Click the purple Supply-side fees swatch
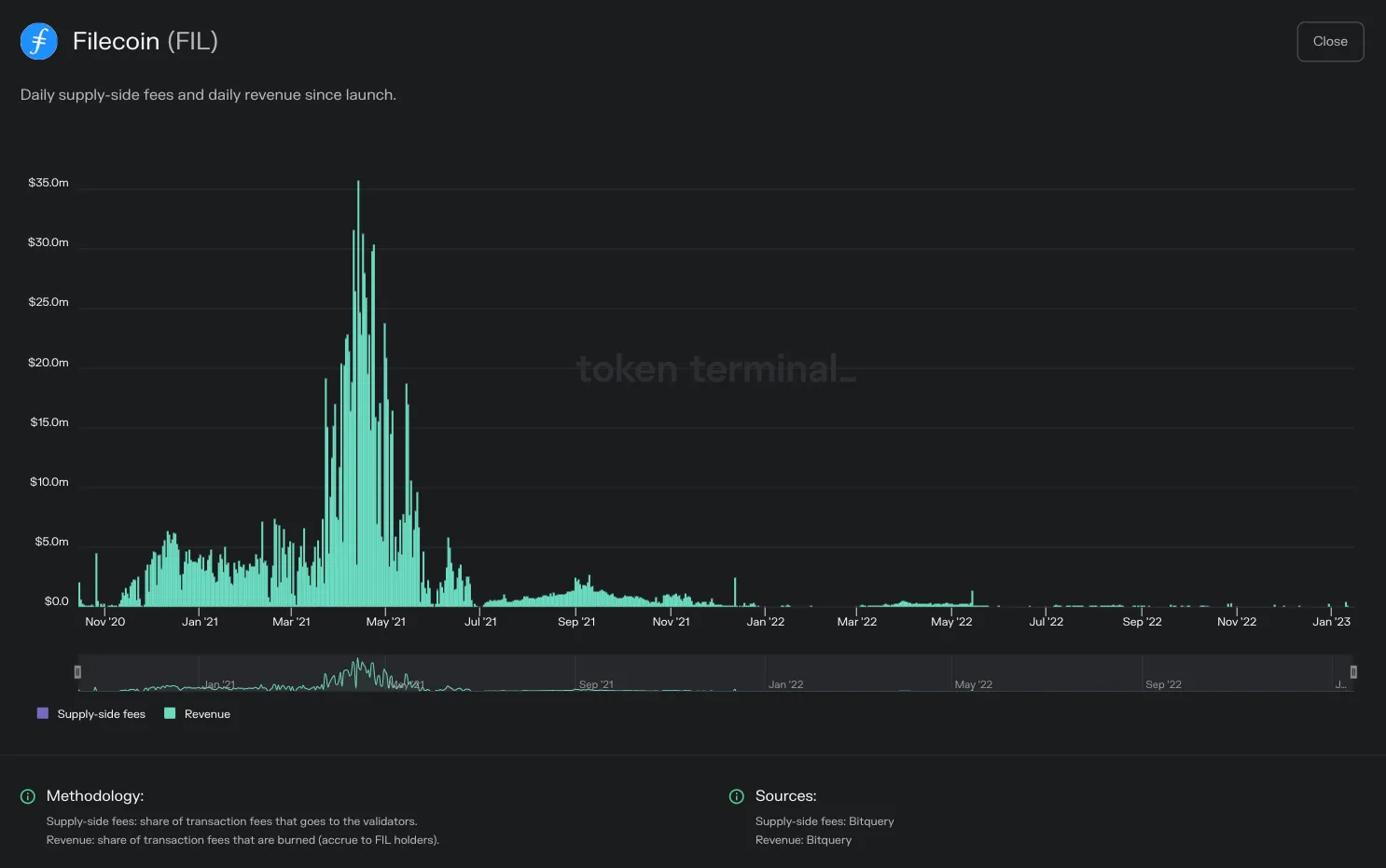The image size is (1386, 868). click(42, 713)
